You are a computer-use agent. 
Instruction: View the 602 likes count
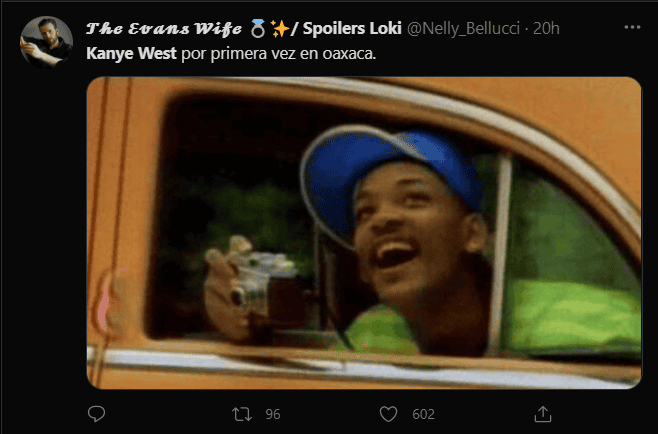(423, 414)
